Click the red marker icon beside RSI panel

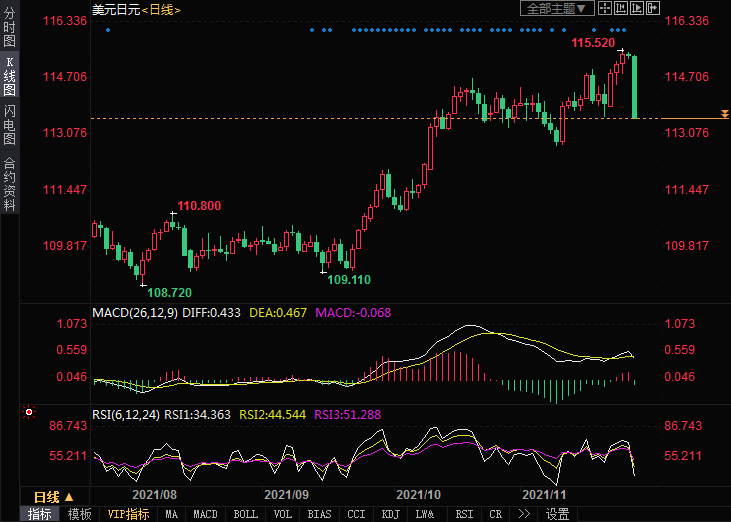coord(29,412)
